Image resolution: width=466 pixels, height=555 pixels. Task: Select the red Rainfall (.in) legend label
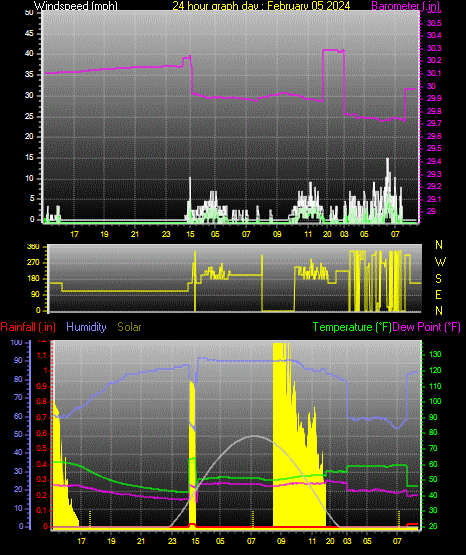click(28, 327)
